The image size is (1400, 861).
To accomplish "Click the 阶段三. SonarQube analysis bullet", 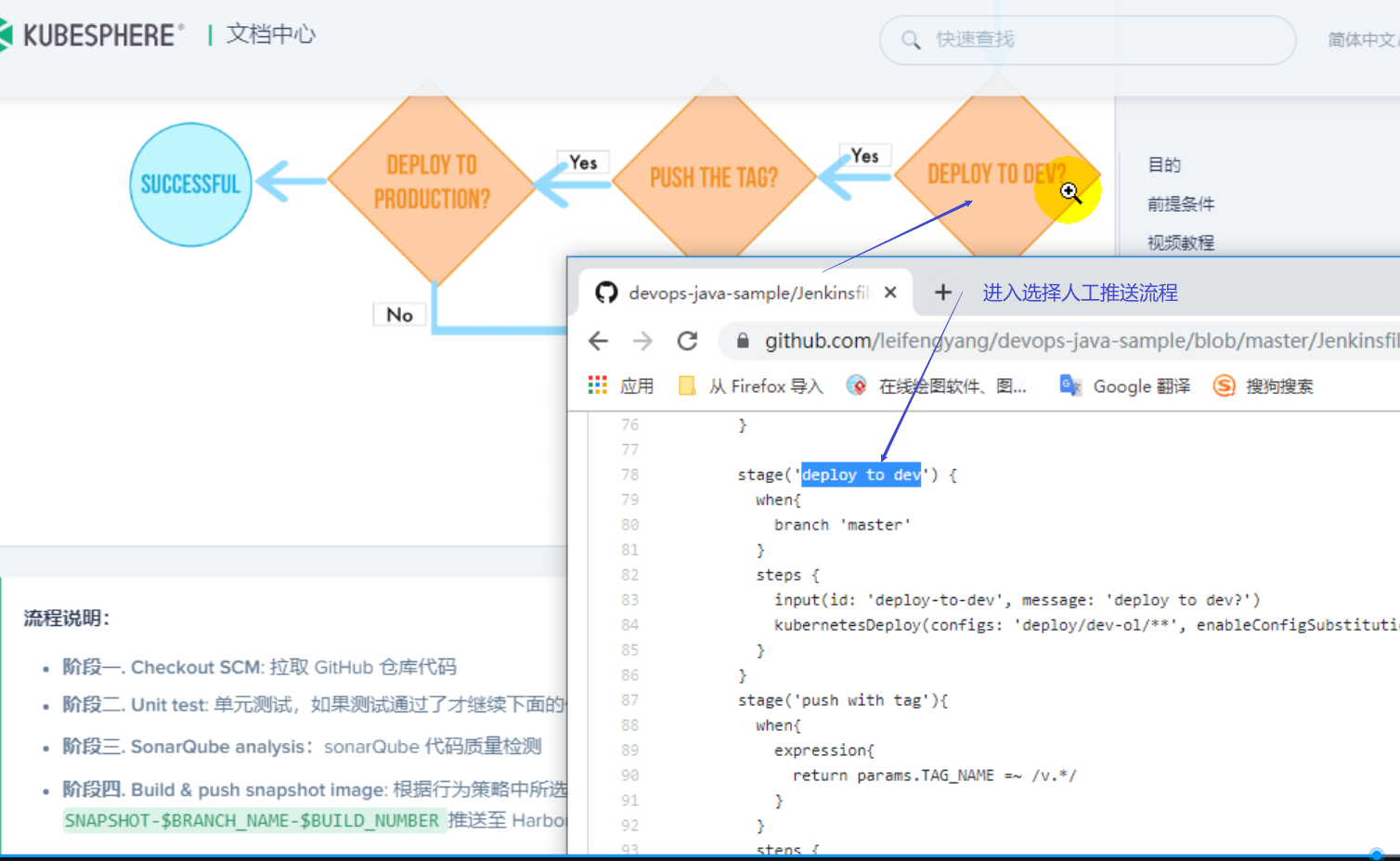I will tap(302, 747).
